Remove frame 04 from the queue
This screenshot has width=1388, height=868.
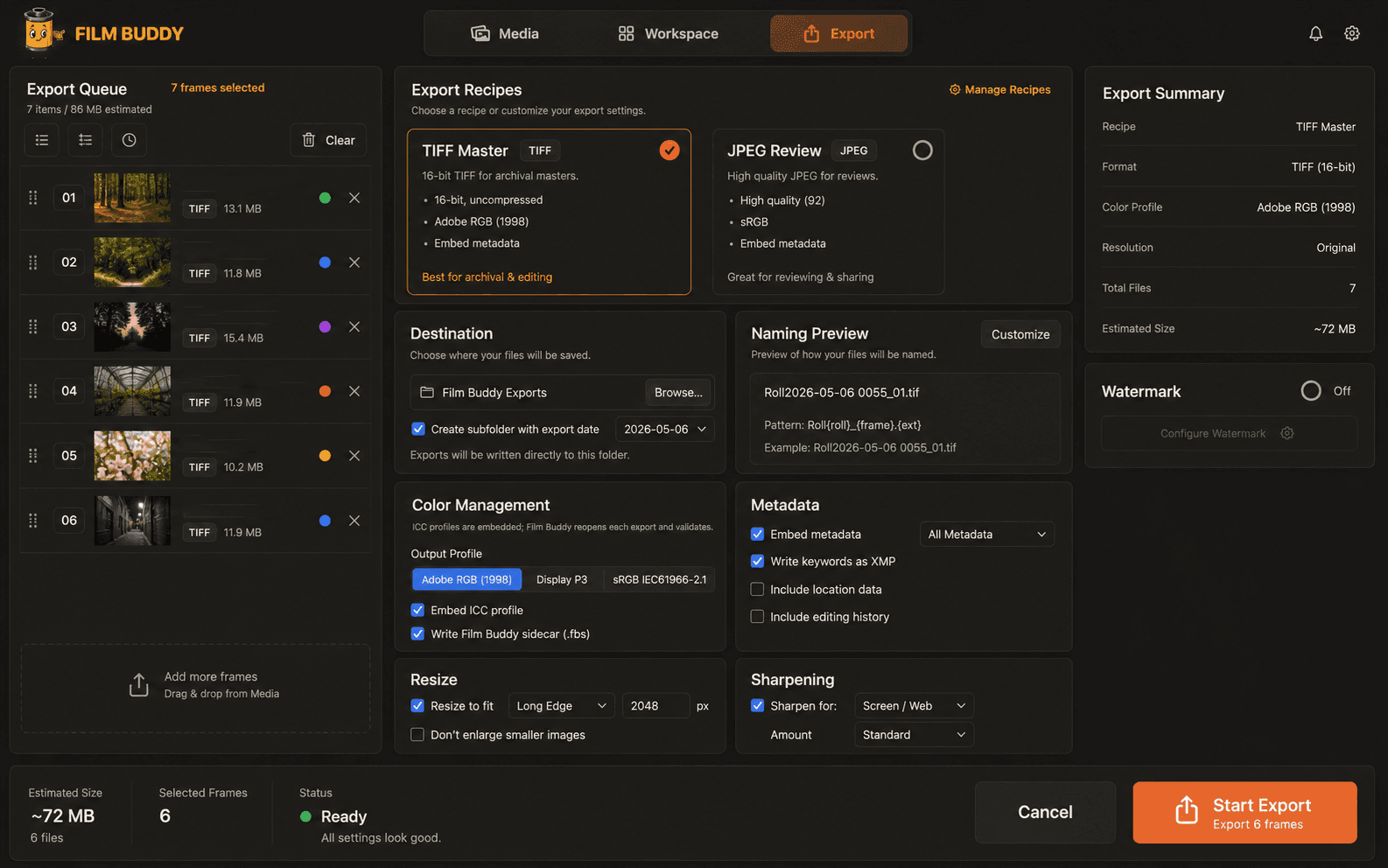coord(354,391)
